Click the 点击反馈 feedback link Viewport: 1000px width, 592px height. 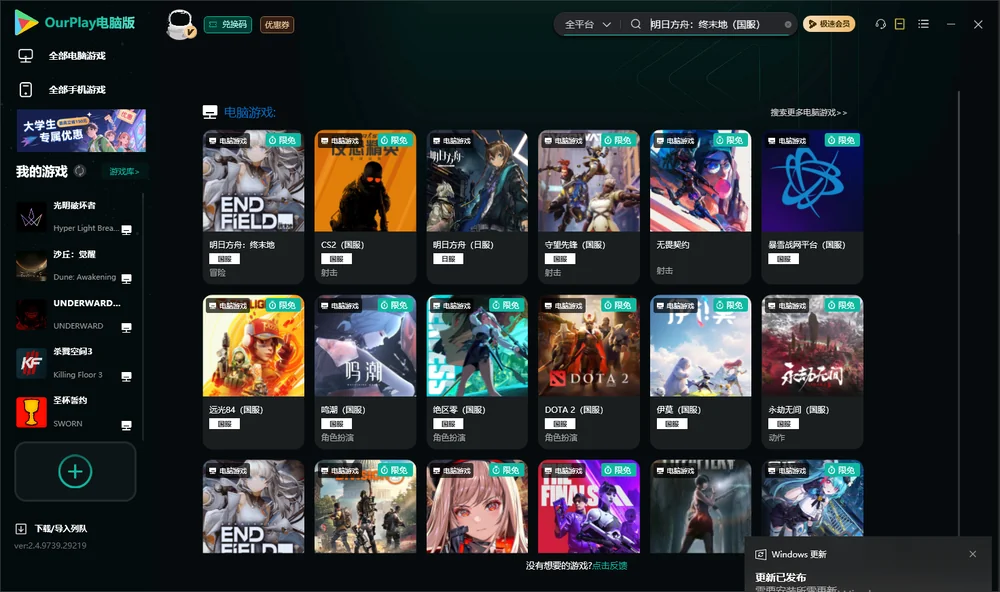click(x=610, y=565)
